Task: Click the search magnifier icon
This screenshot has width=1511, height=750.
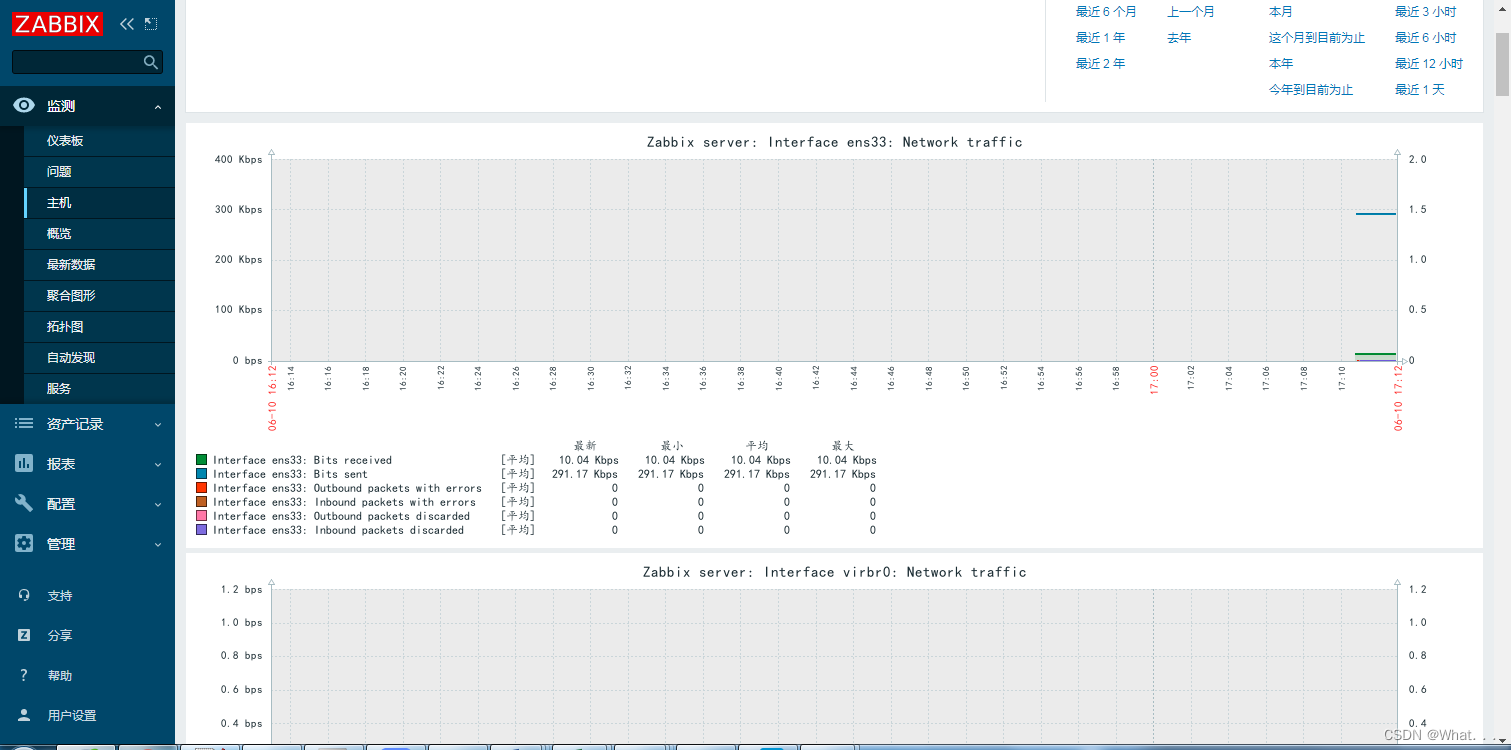Action: point(151,62)
